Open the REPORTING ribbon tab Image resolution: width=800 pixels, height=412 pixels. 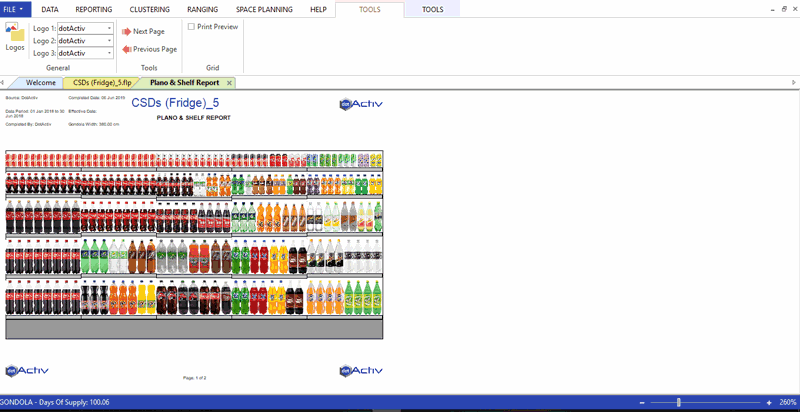93,9
